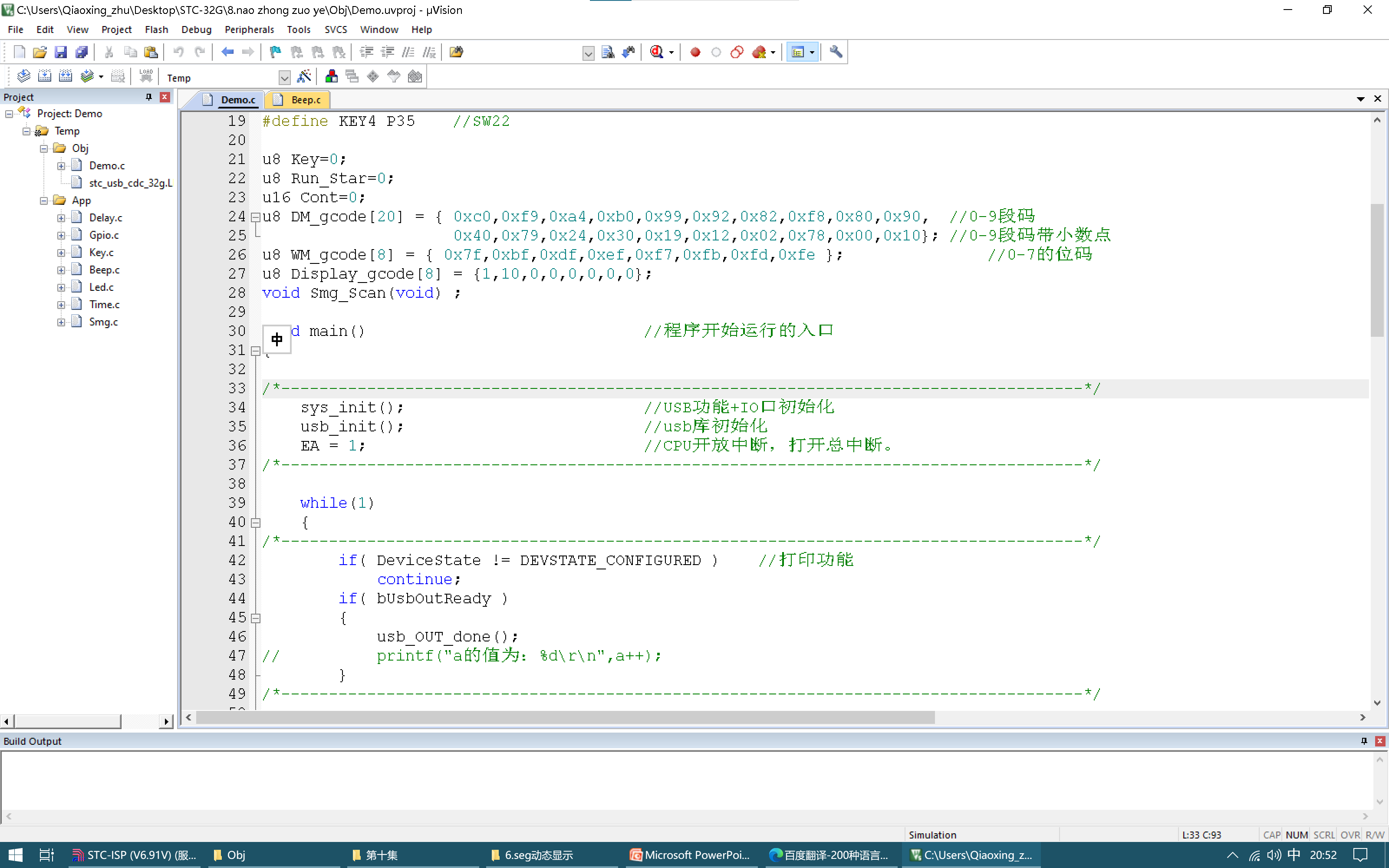This screenshot has height=868, width=1389.
Task: Comment out the selection with the // icon
Action: 408,52
